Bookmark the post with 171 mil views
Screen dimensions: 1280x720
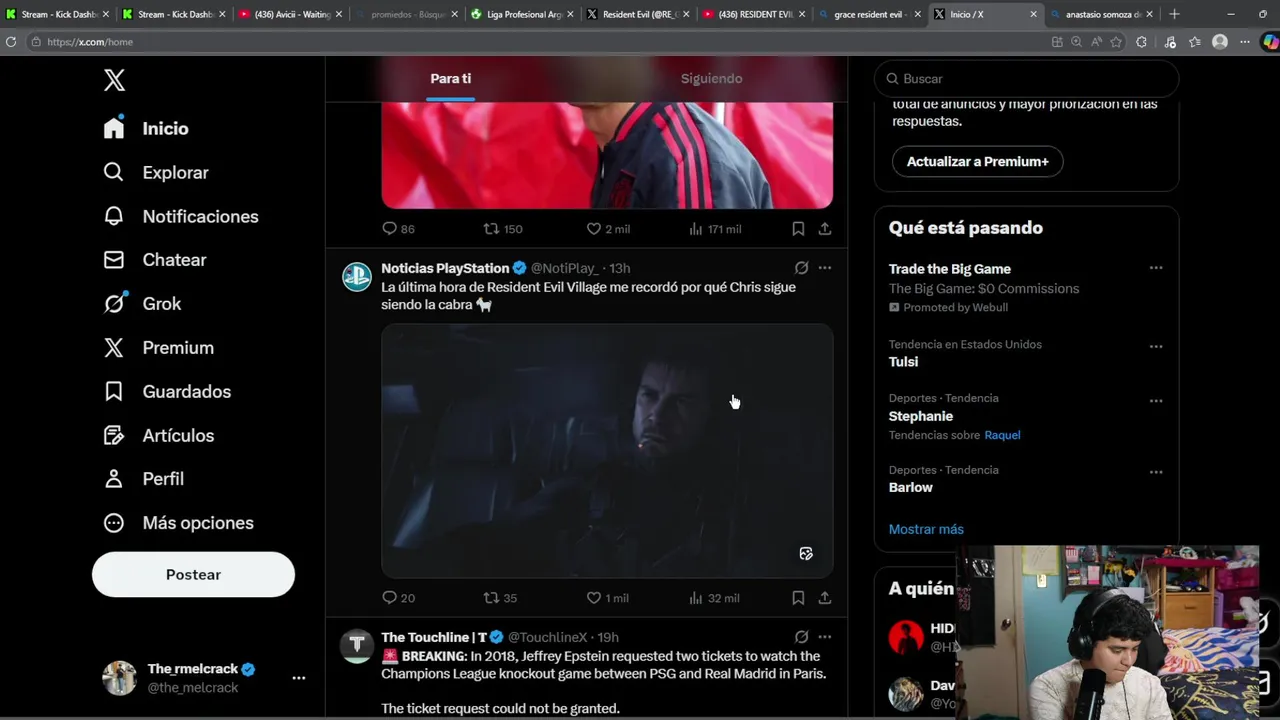click(798, 229)
